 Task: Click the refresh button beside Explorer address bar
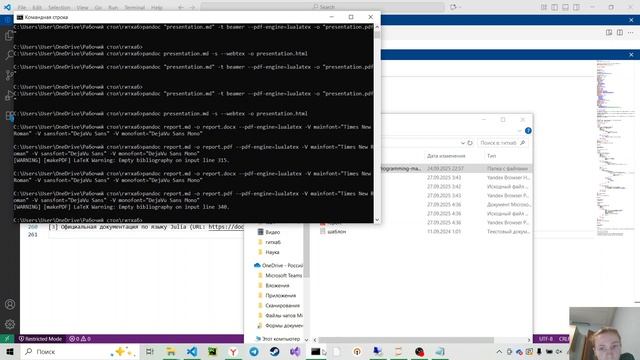pyautogui.click(x=470, y=143)
